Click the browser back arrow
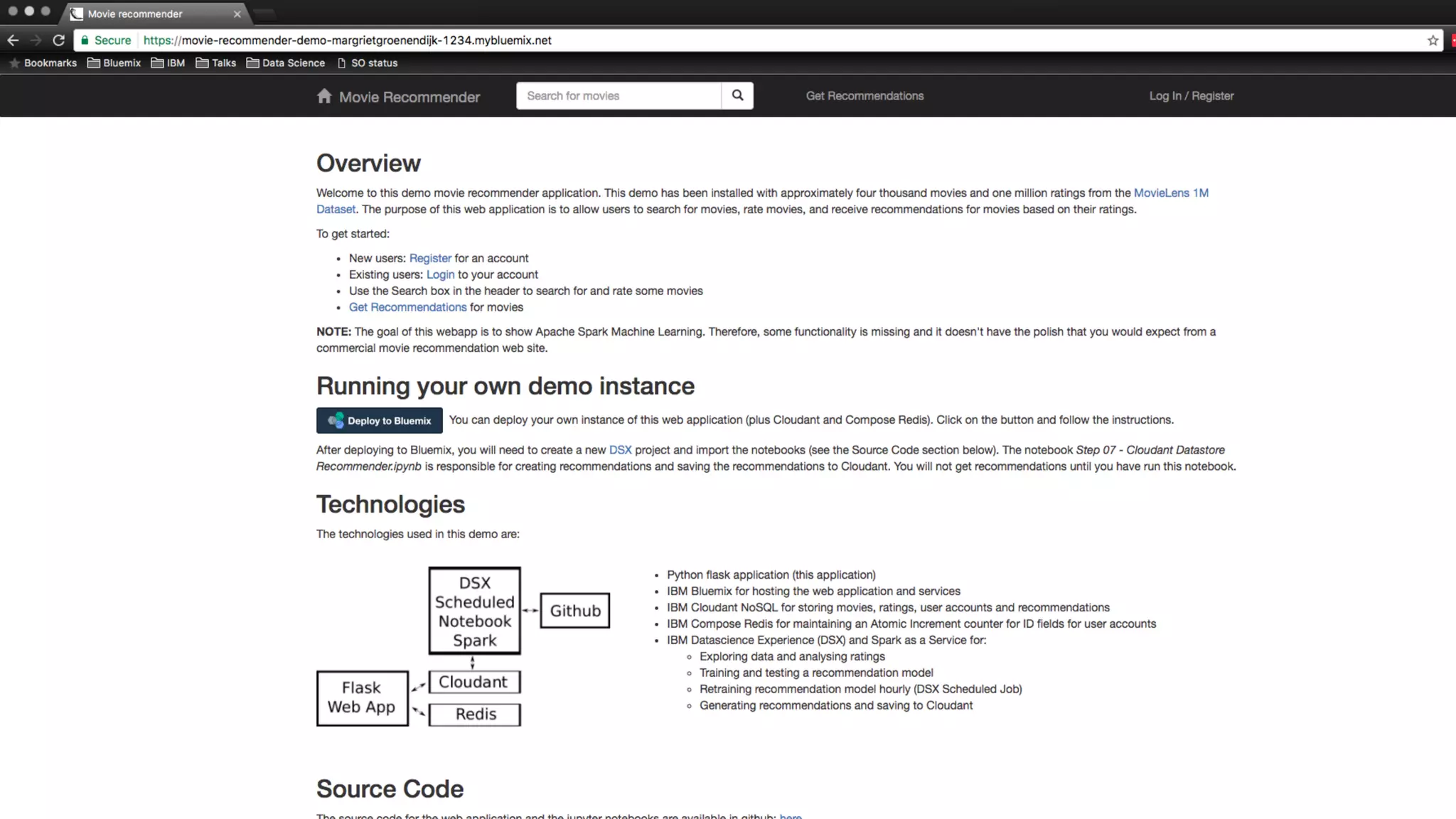This screenshot has height=819, width=1456. coord(13,41)
